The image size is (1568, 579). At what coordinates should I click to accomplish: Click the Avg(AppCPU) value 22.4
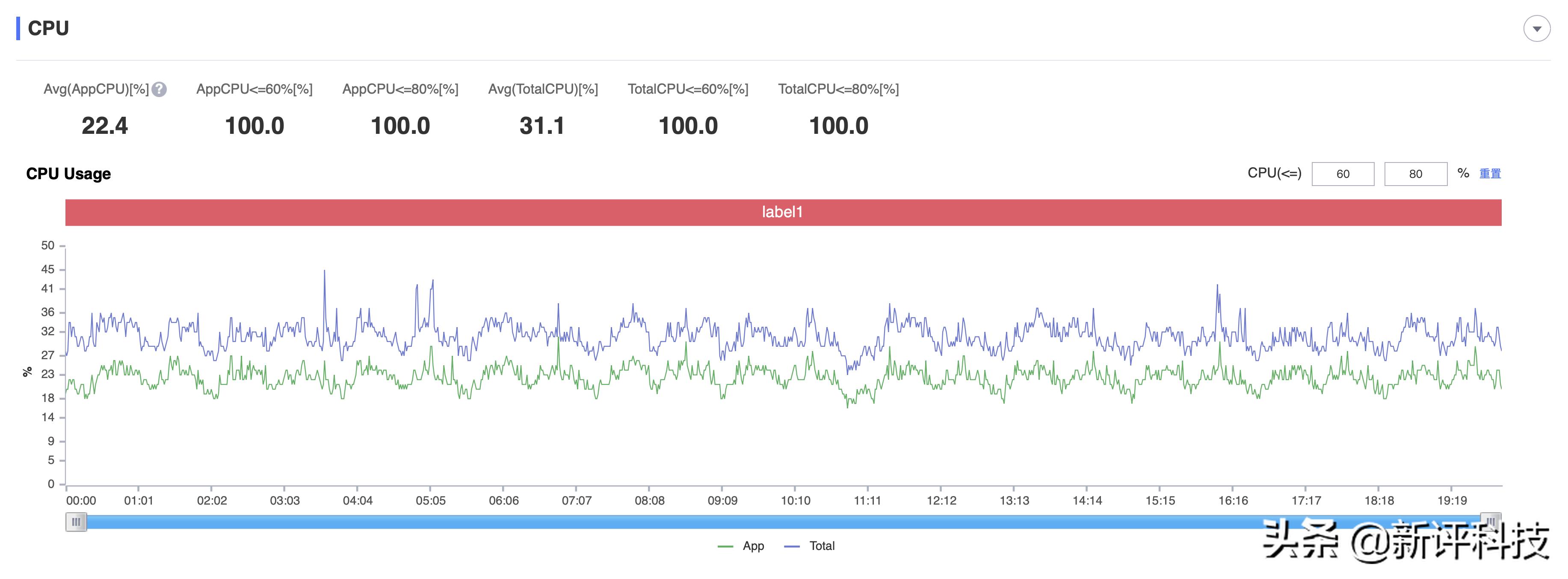[105, 126]
